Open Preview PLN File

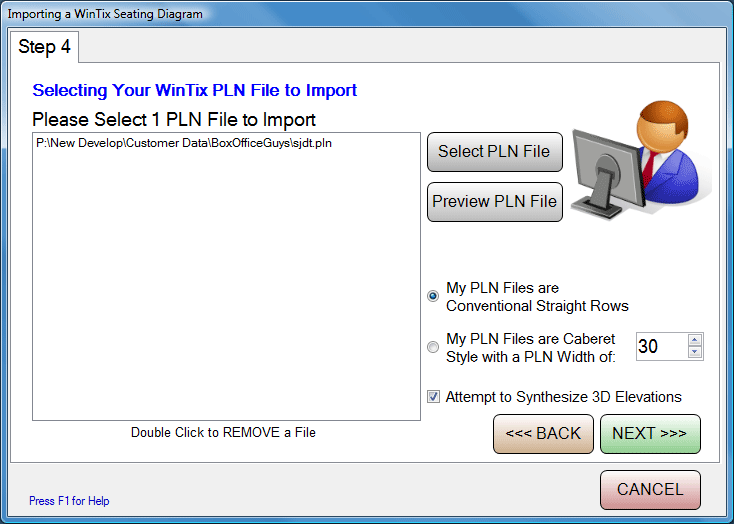tap(495, 202)
